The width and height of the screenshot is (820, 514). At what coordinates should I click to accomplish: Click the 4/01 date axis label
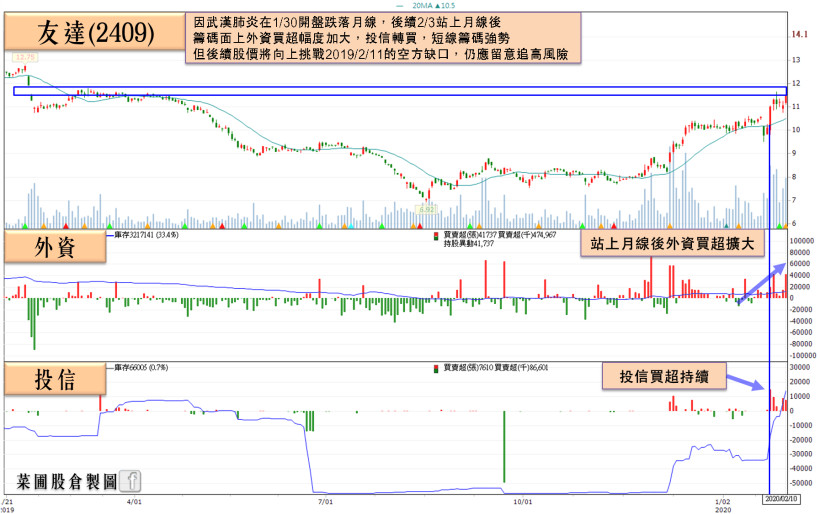pos(134,501)
